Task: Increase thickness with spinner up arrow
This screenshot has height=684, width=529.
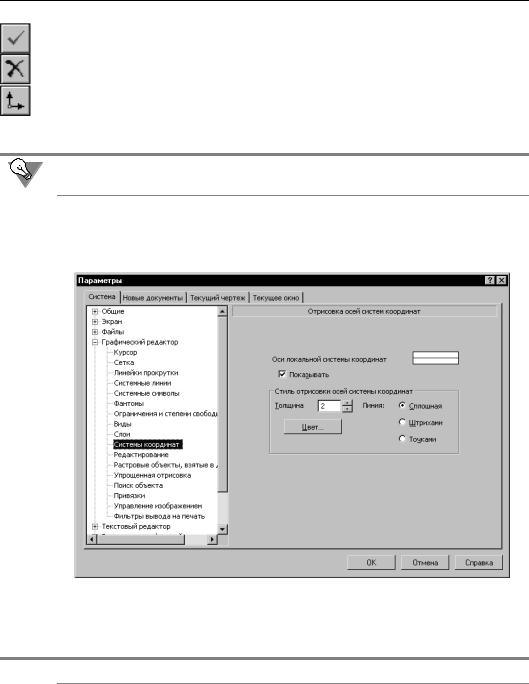Action: click(x=347, y=403)
